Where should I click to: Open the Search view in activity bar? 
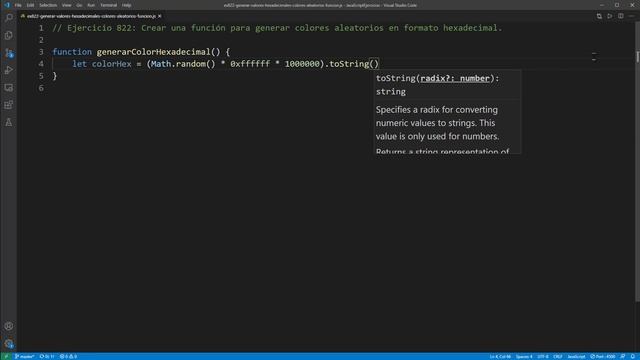tap(9, 18)
